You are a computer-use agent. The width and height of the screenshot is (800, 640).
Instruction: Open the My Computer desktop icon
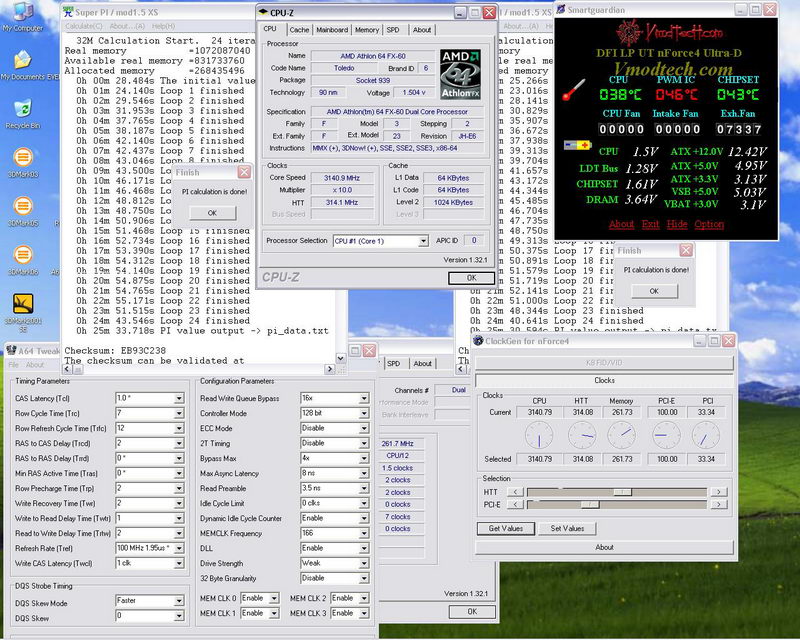tap(23, 16)
